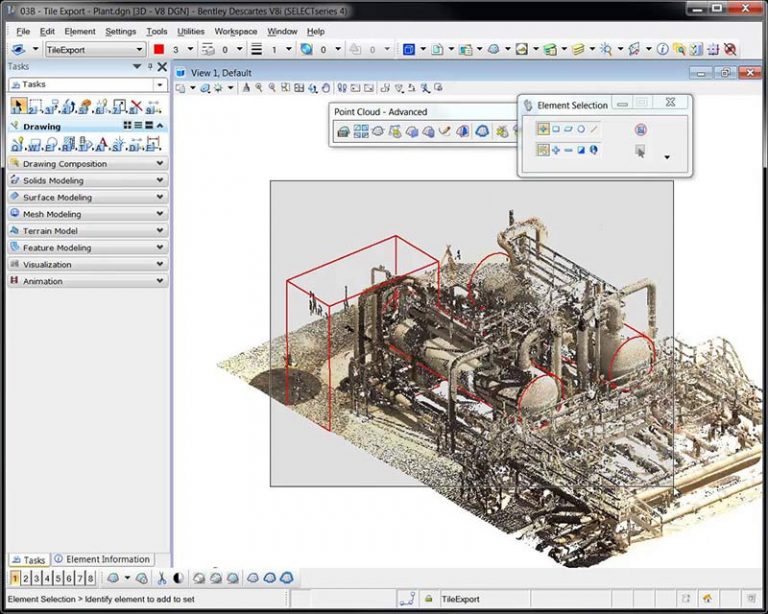
Task: Select the Place Text 'A' tool in Drawing
Action: pyautogui.click(x=102, y=144)
